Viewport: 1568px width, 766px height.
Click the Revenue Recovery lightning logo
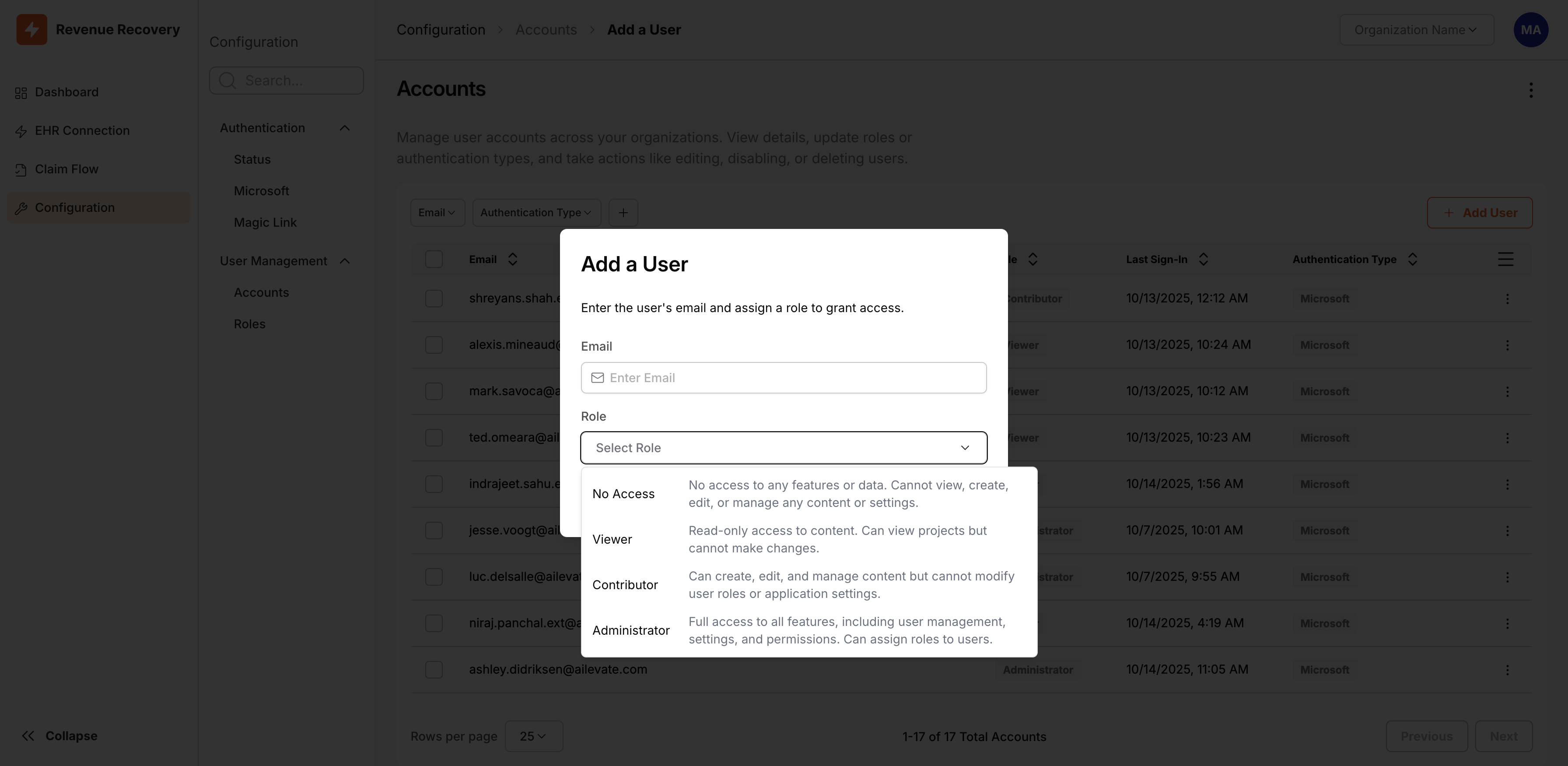(31, 30)
